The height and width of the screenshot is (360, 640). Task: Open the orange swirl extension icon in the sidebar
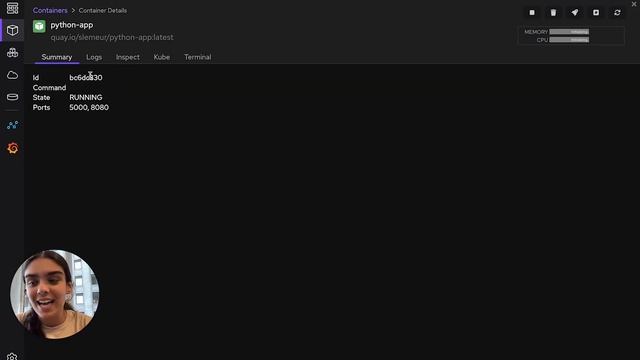tap(13, 148)
